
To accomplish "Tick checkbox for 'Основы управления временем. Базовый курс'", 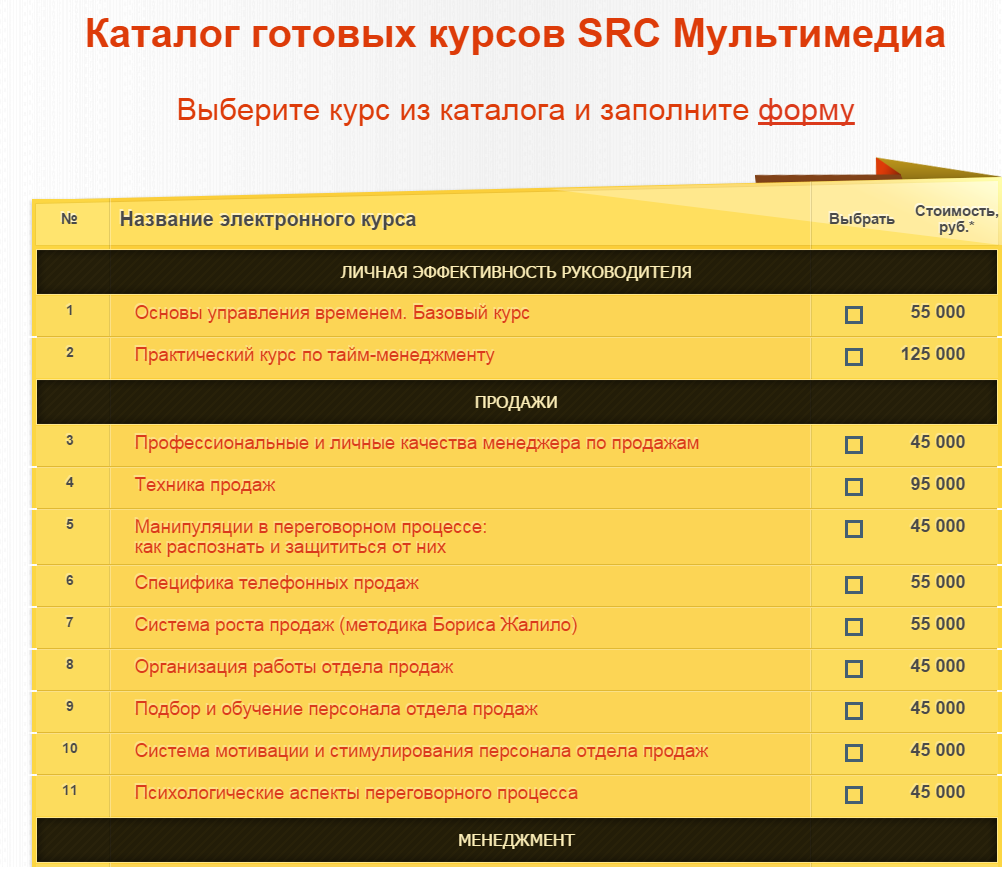I will (x=854, y=315).
